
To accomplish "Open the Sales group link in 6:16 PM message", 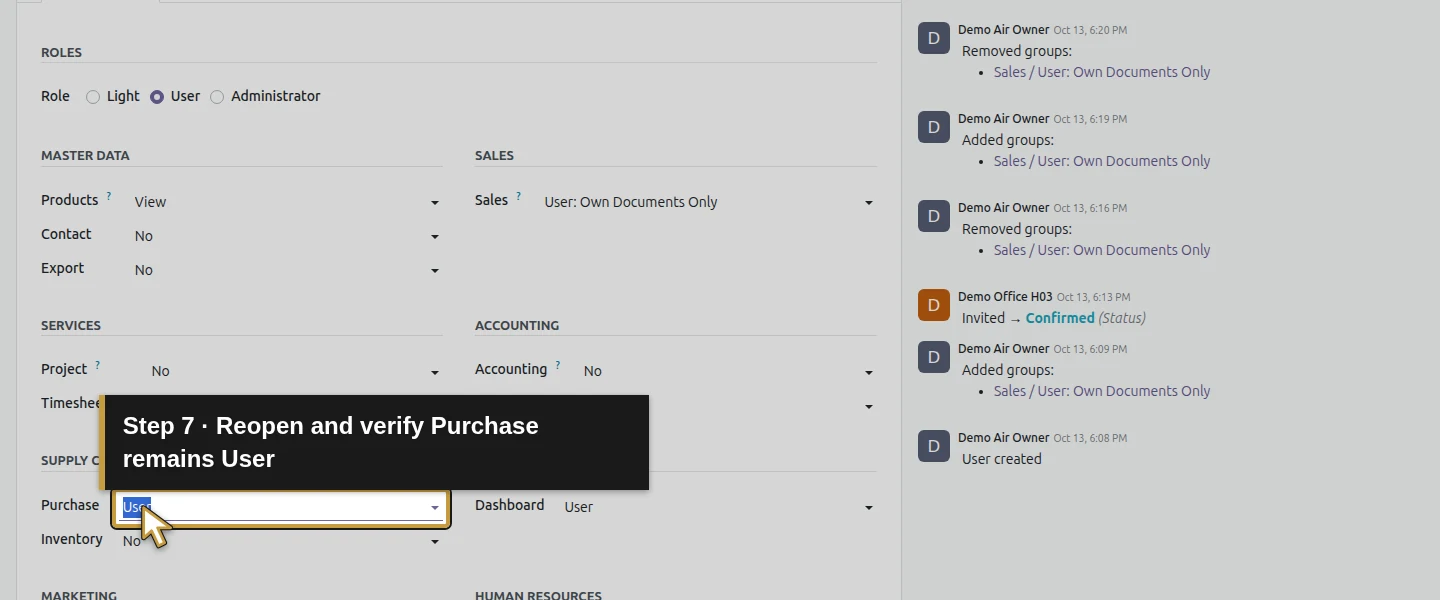I will (x=1102, y=250).
